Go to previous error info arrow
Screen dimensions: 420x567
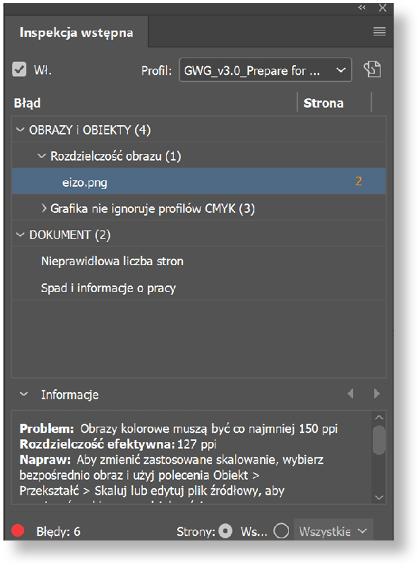pos(350,393)
